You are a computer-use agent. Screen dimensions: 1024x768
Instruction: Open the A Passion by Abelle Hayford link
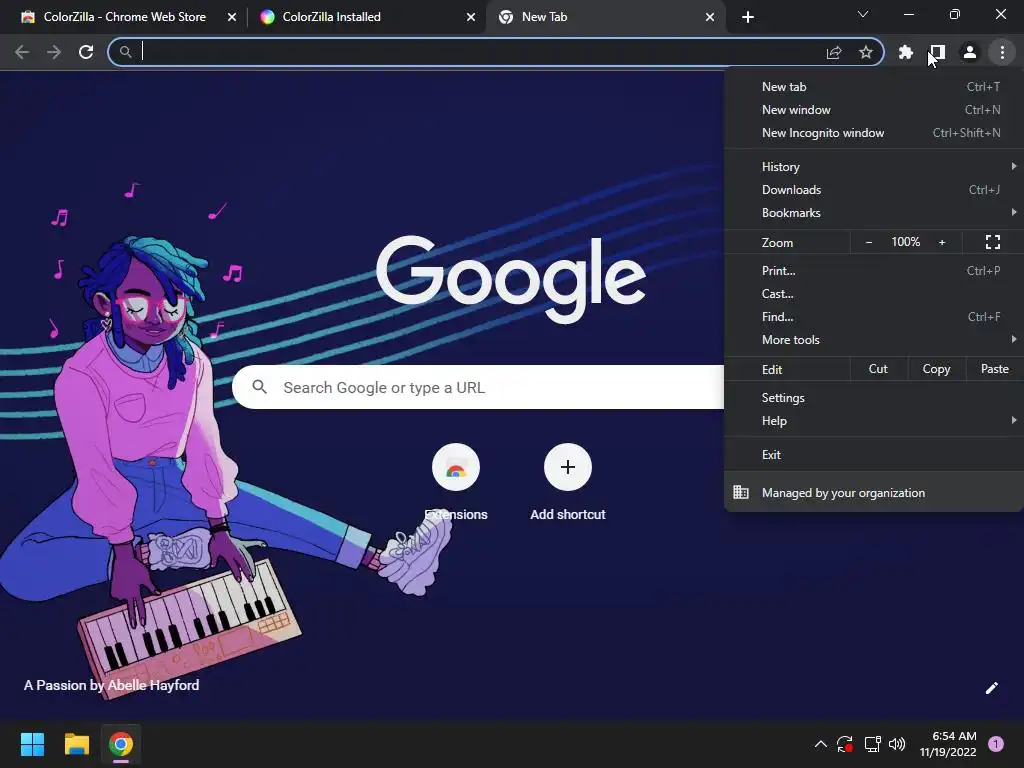pyautogui.click(x=112, y=685)
